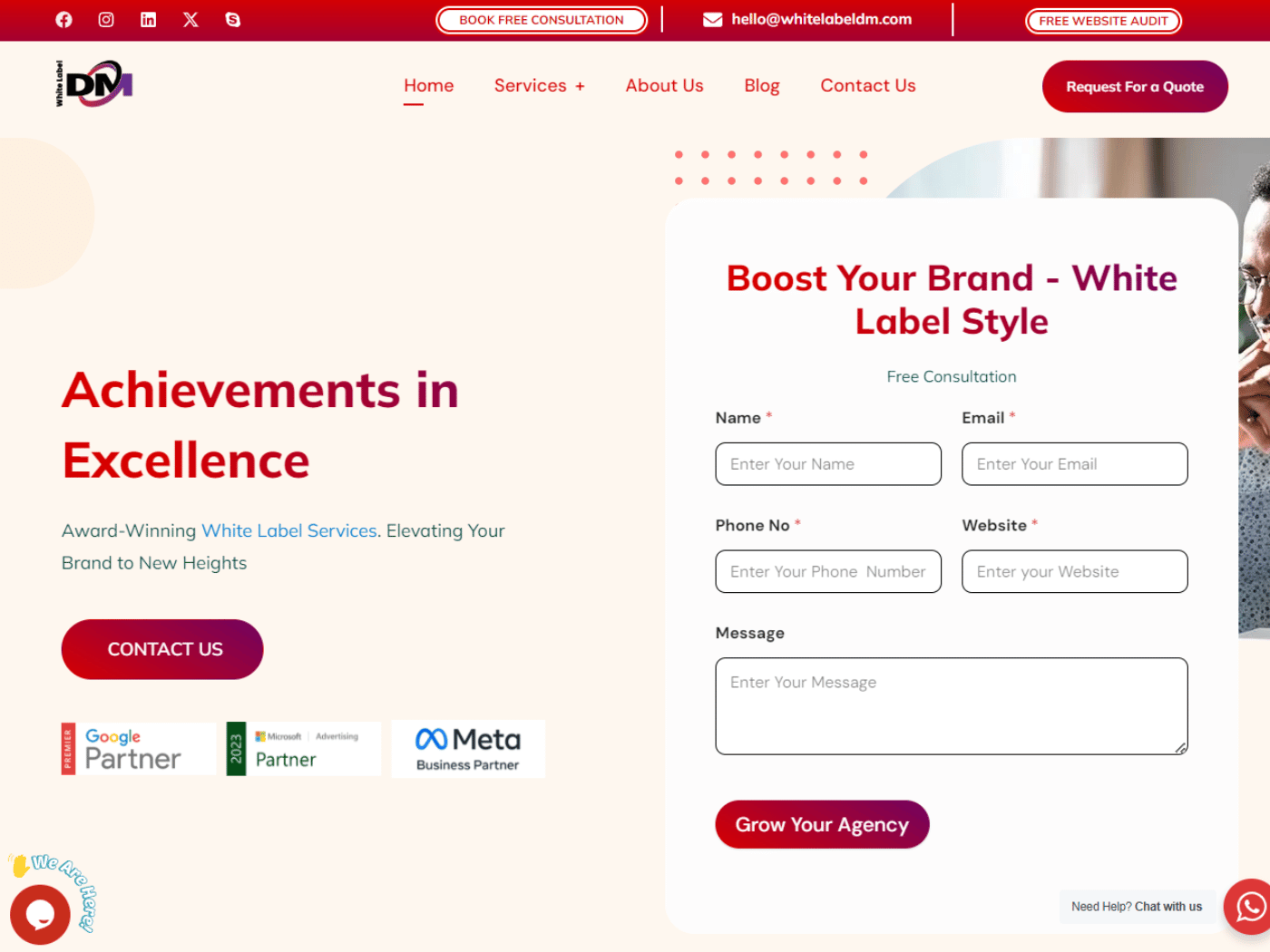The image size is (1270, 952).
Task: Open the About Us menu item
Action: click(x=664, y=85)
